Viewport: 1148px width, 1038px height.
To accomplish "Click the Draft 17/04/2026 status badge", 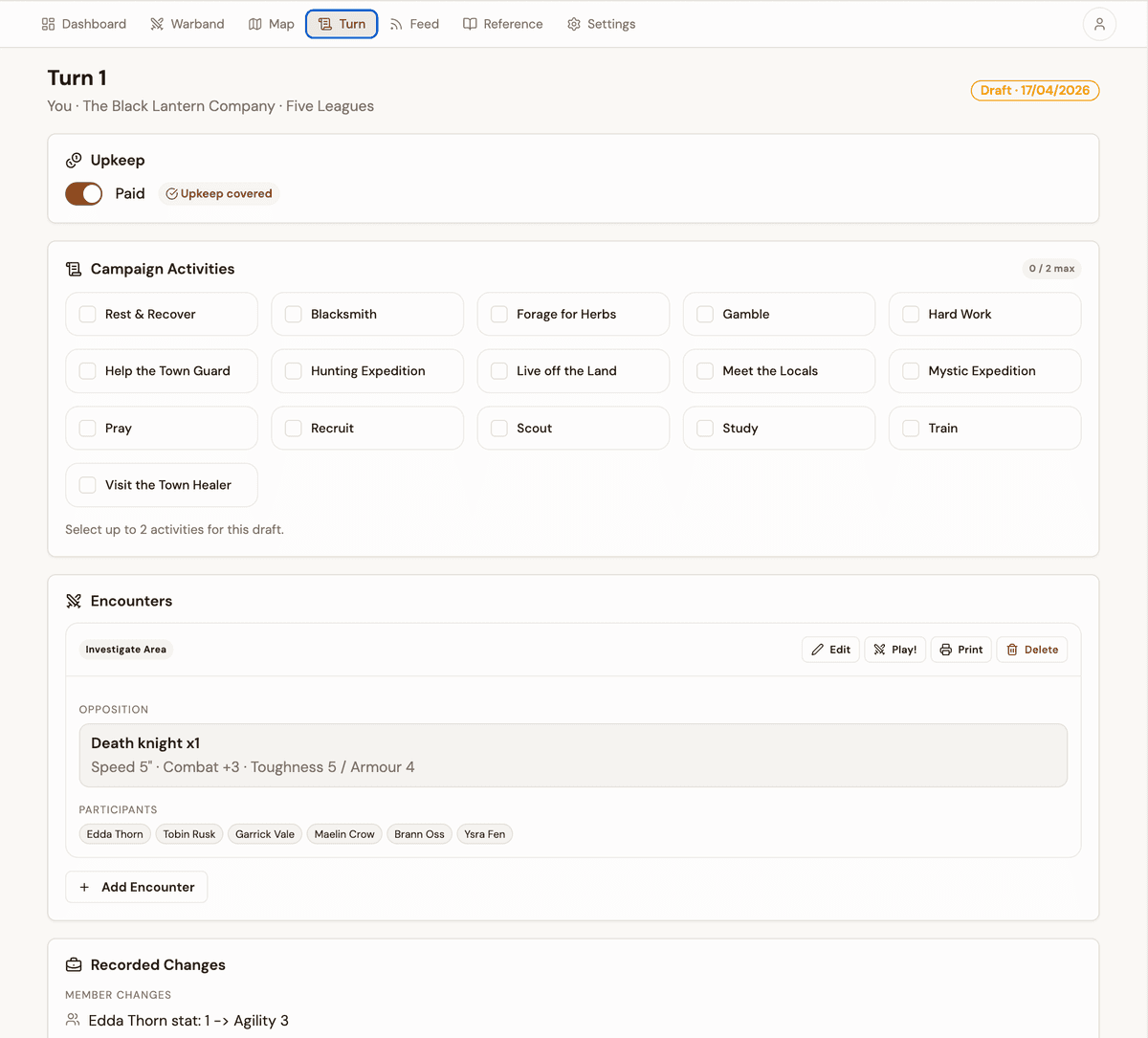I will (x=1035, y=90).
